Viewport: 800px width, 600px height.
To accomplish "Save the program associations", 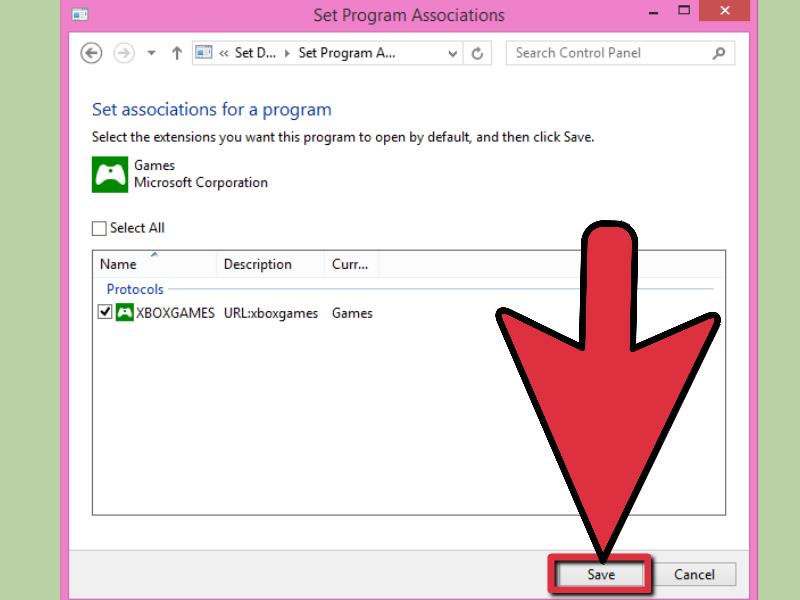I will coord(601,574).
